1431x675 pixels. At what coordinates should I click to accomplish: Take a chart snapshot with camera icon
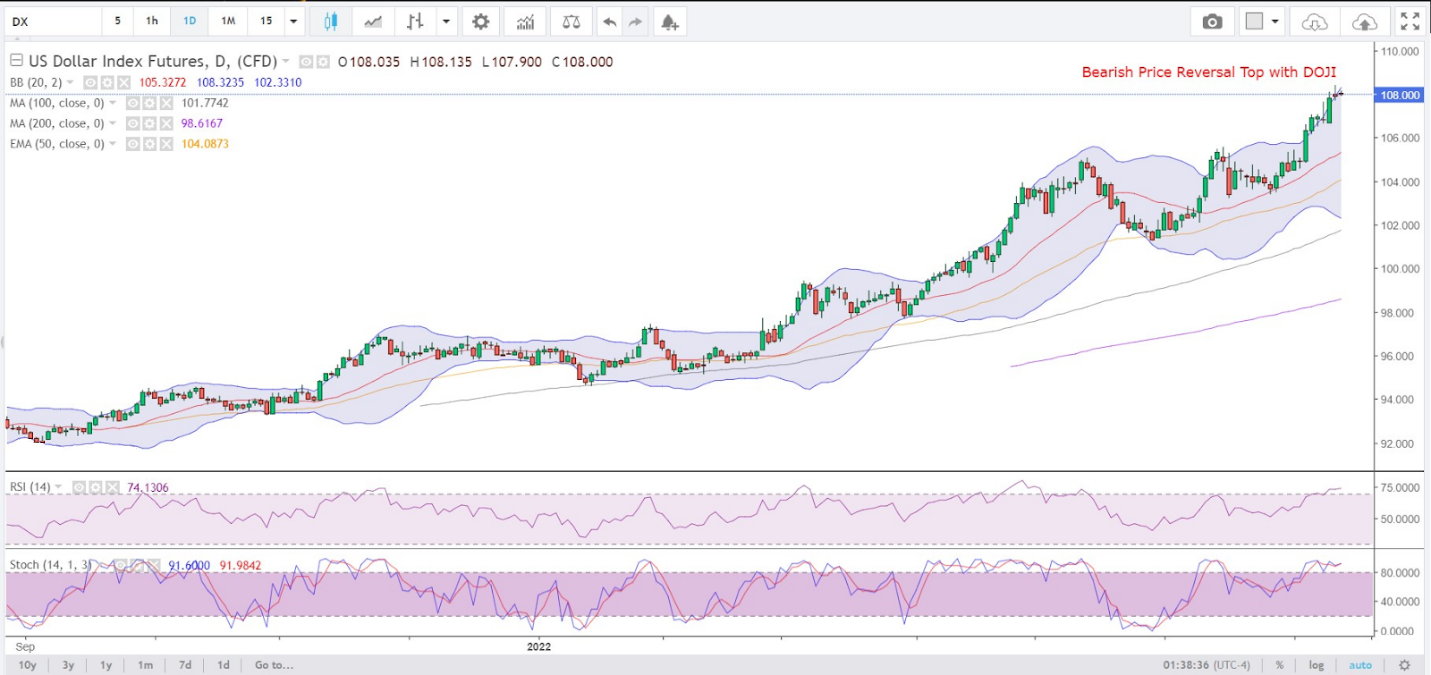[1213, 21]
